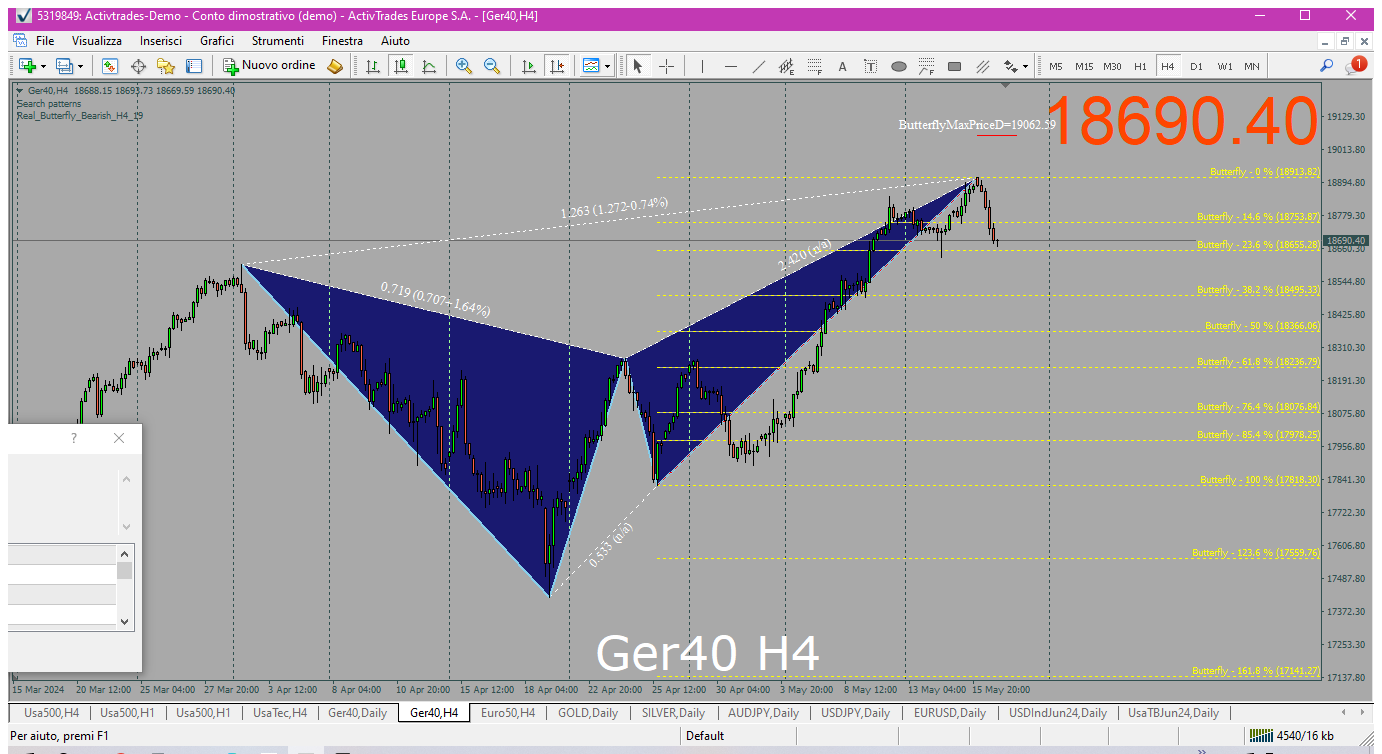The image size is (1382, 754).
Task: Switch chart to Bar Chart mode
Action: [x=373, y=66]
